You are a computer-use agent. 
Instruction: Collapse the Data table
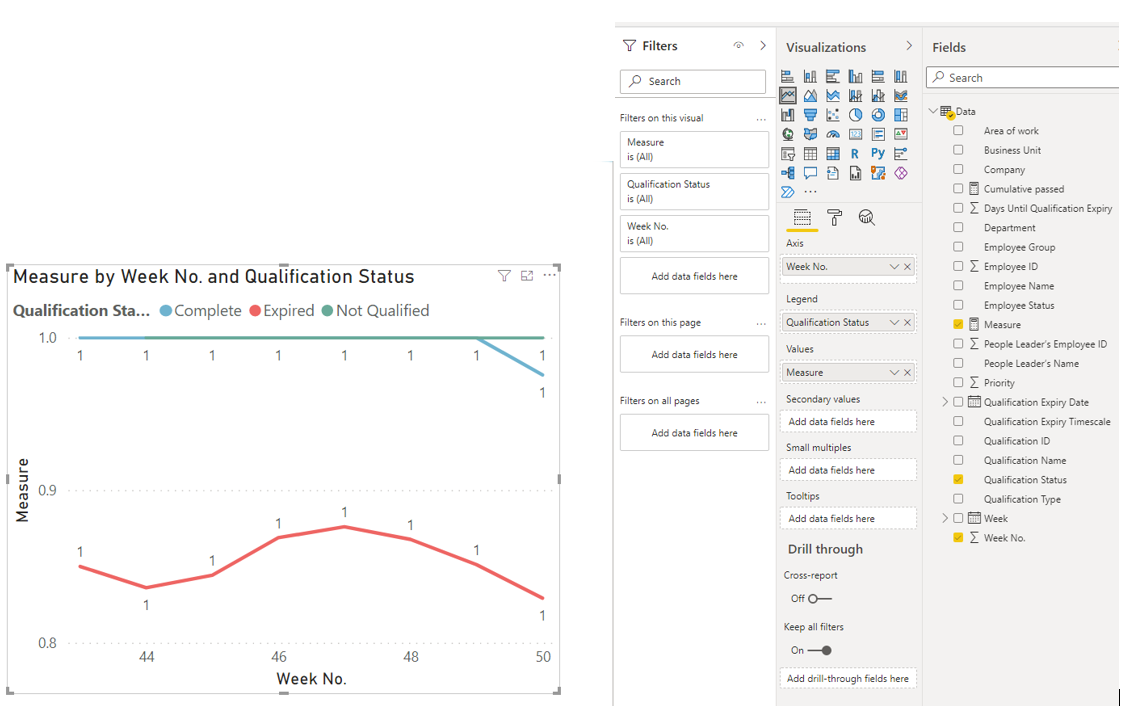point(933,111)
